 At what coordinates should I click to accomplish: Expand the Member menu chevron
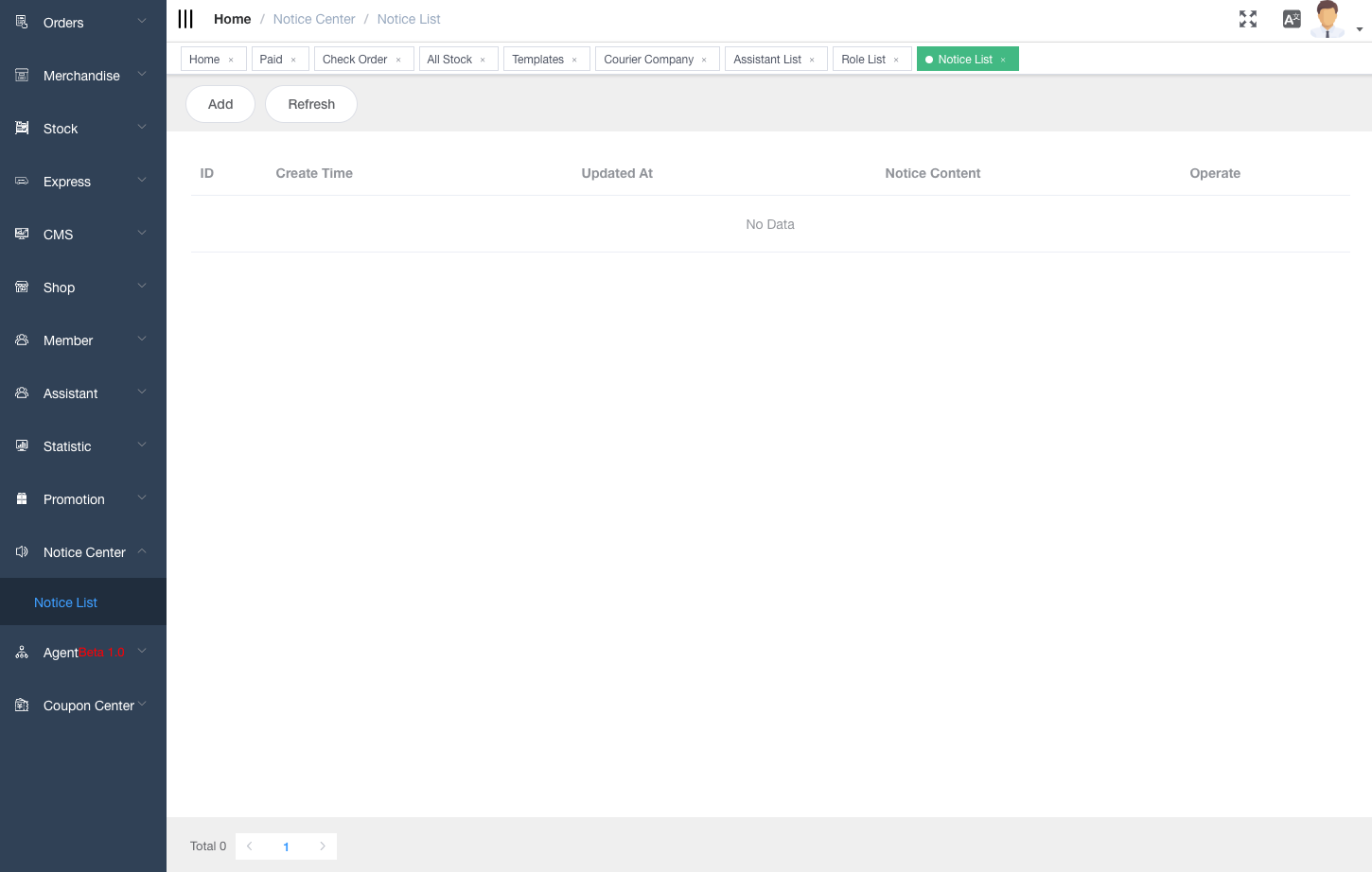[141, 339]
